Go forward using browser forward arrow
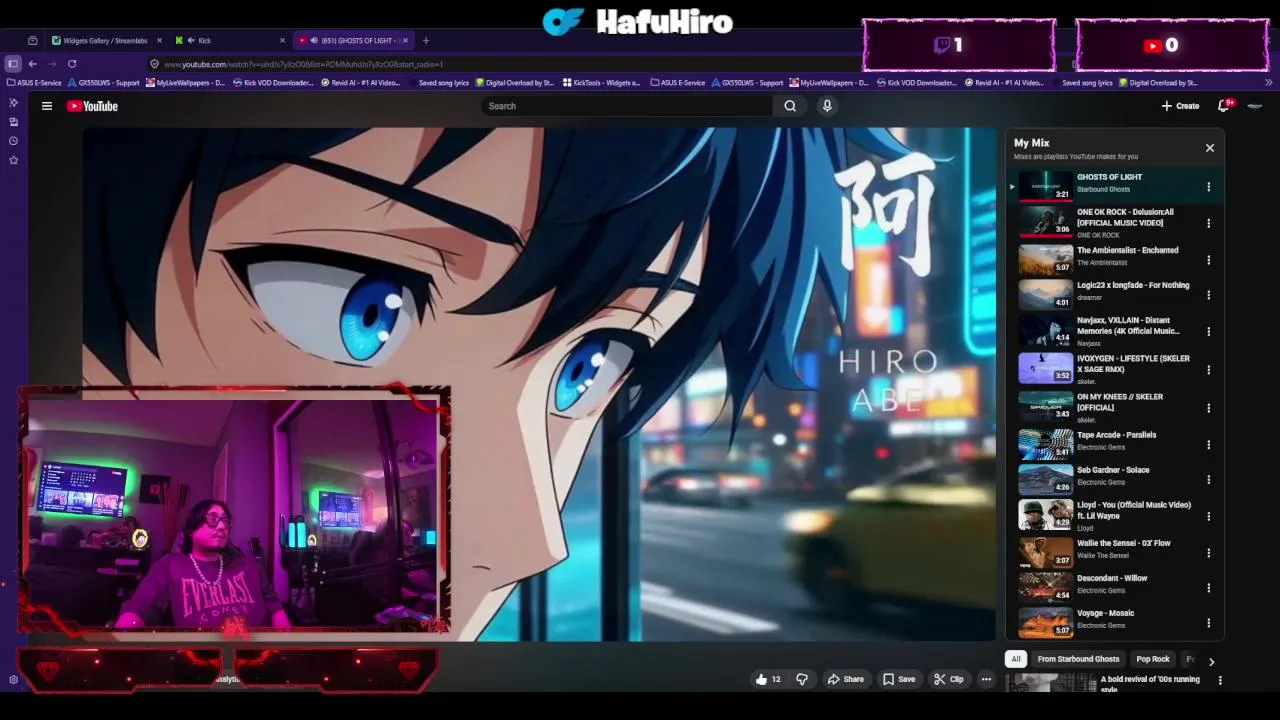 tap(52, 64)
